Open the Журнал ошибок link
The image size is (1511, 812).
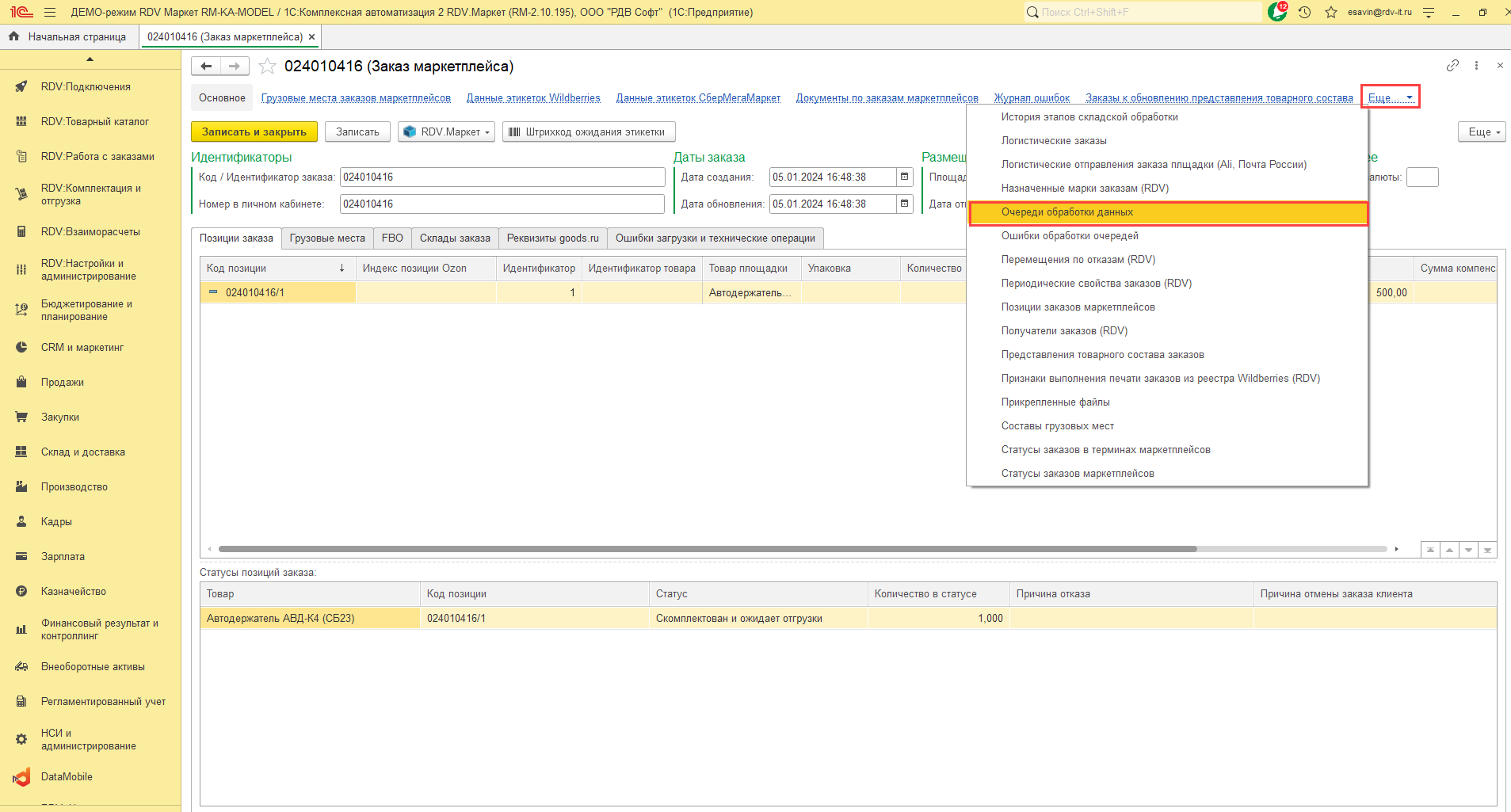click(1032, 98)
